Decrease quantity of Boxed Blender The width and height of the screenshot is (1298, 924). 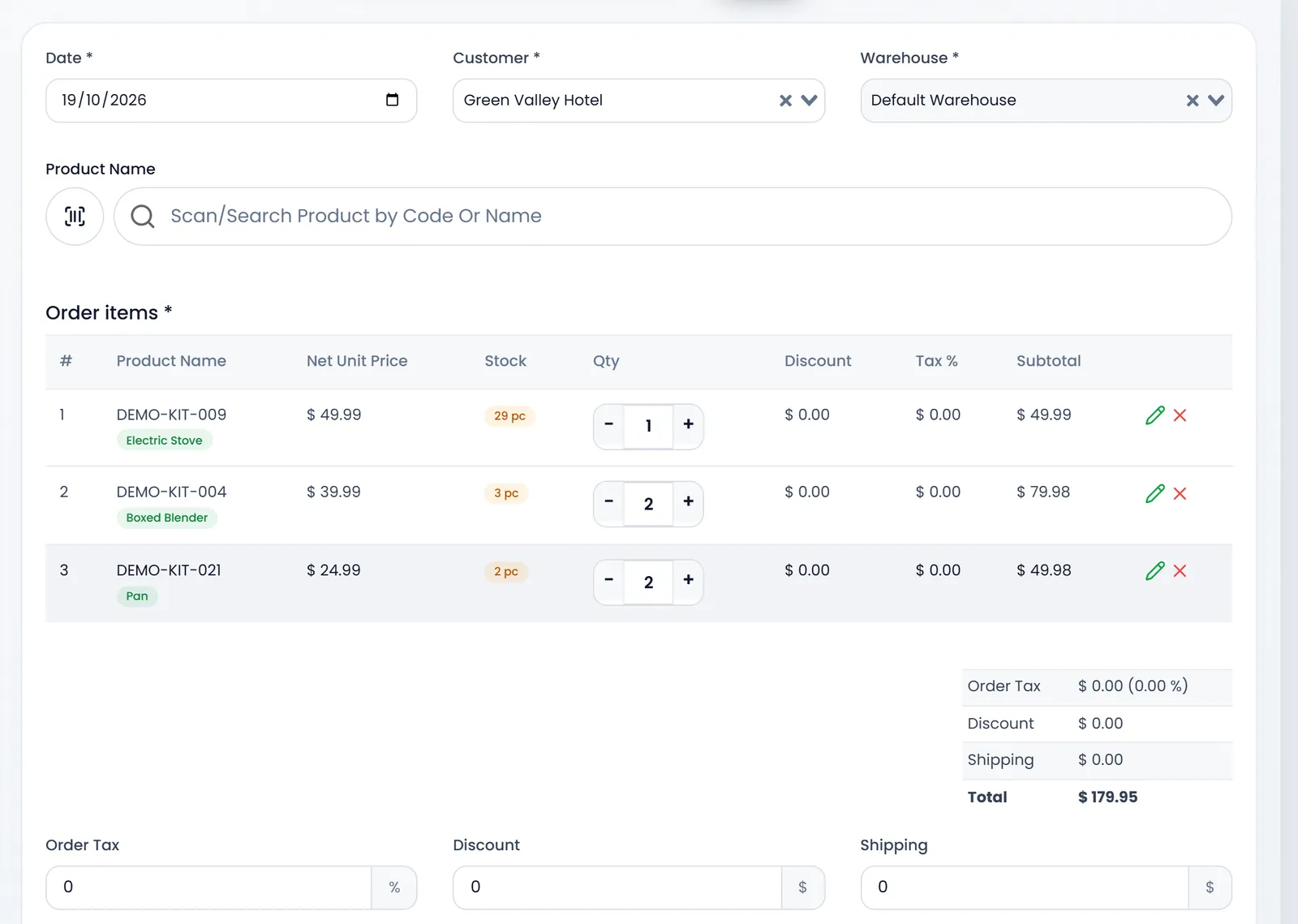[609, 502]
